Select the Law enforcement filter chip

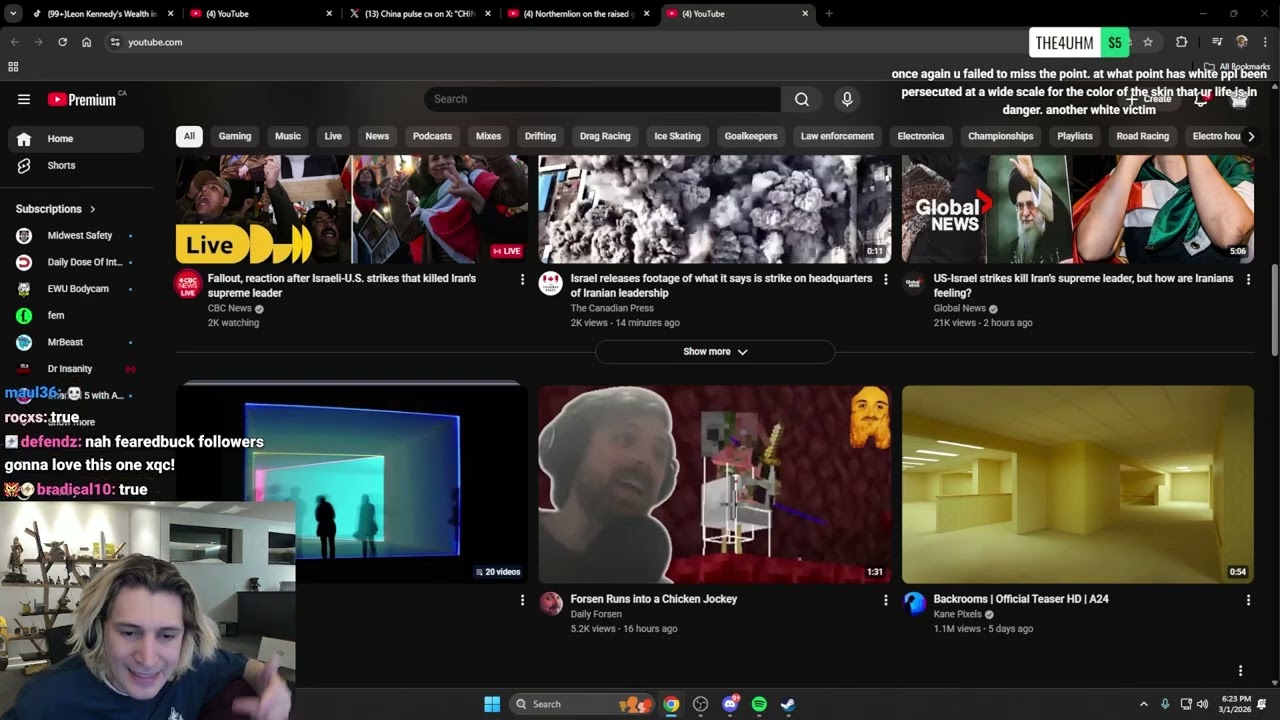837,136
